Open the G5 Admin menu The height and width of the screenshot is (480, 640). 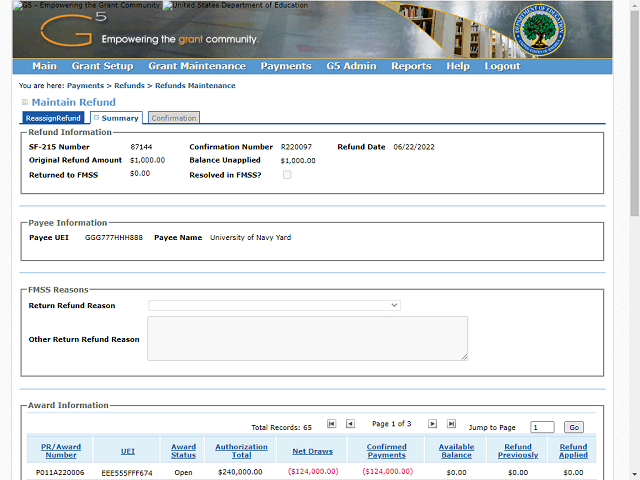coord(351,66)
